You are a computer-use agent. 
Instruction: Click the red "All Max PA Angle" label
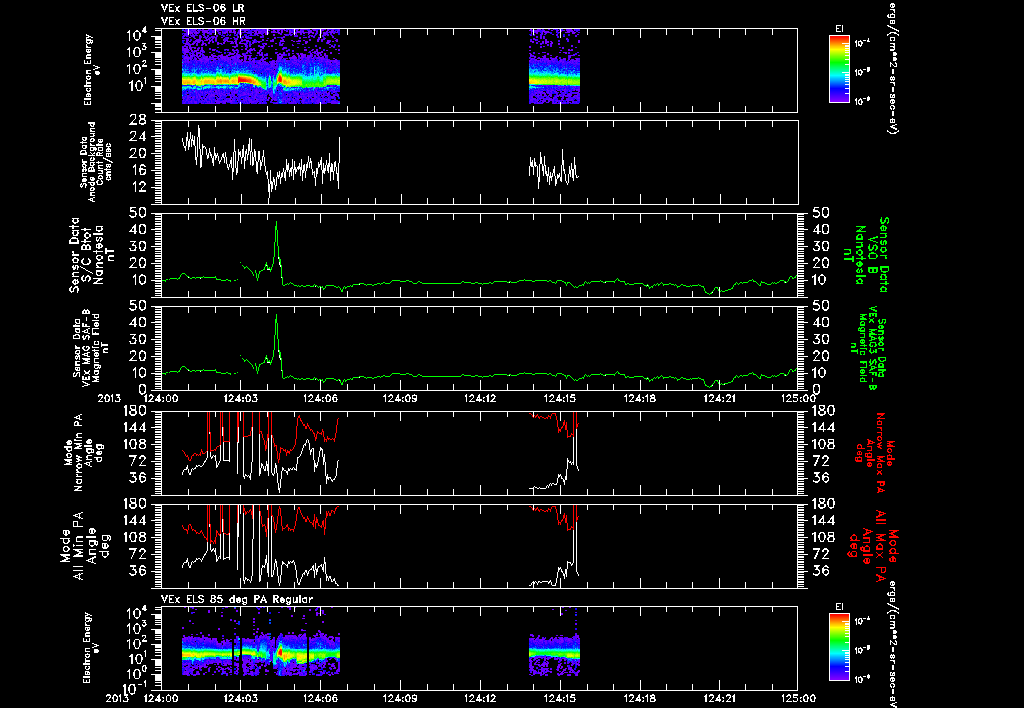coord(874,545)
